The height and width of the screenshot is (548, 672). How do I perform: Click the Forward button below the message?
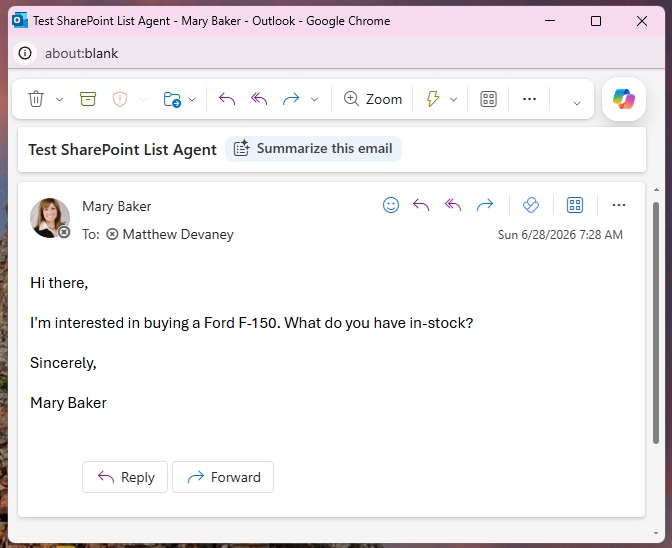223,477
